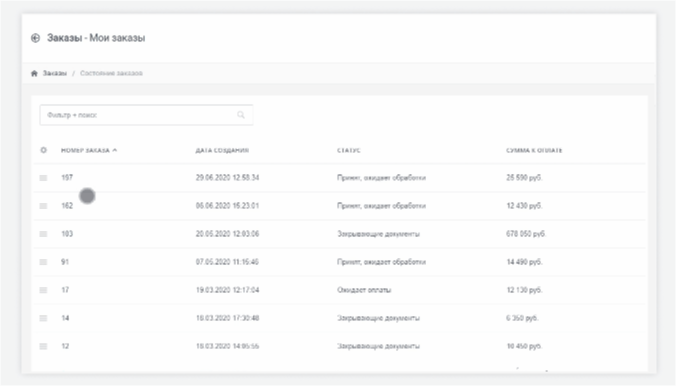The image size is (676, 386).
Task: Open row menu icon for order 12
Action: [44, 346]
